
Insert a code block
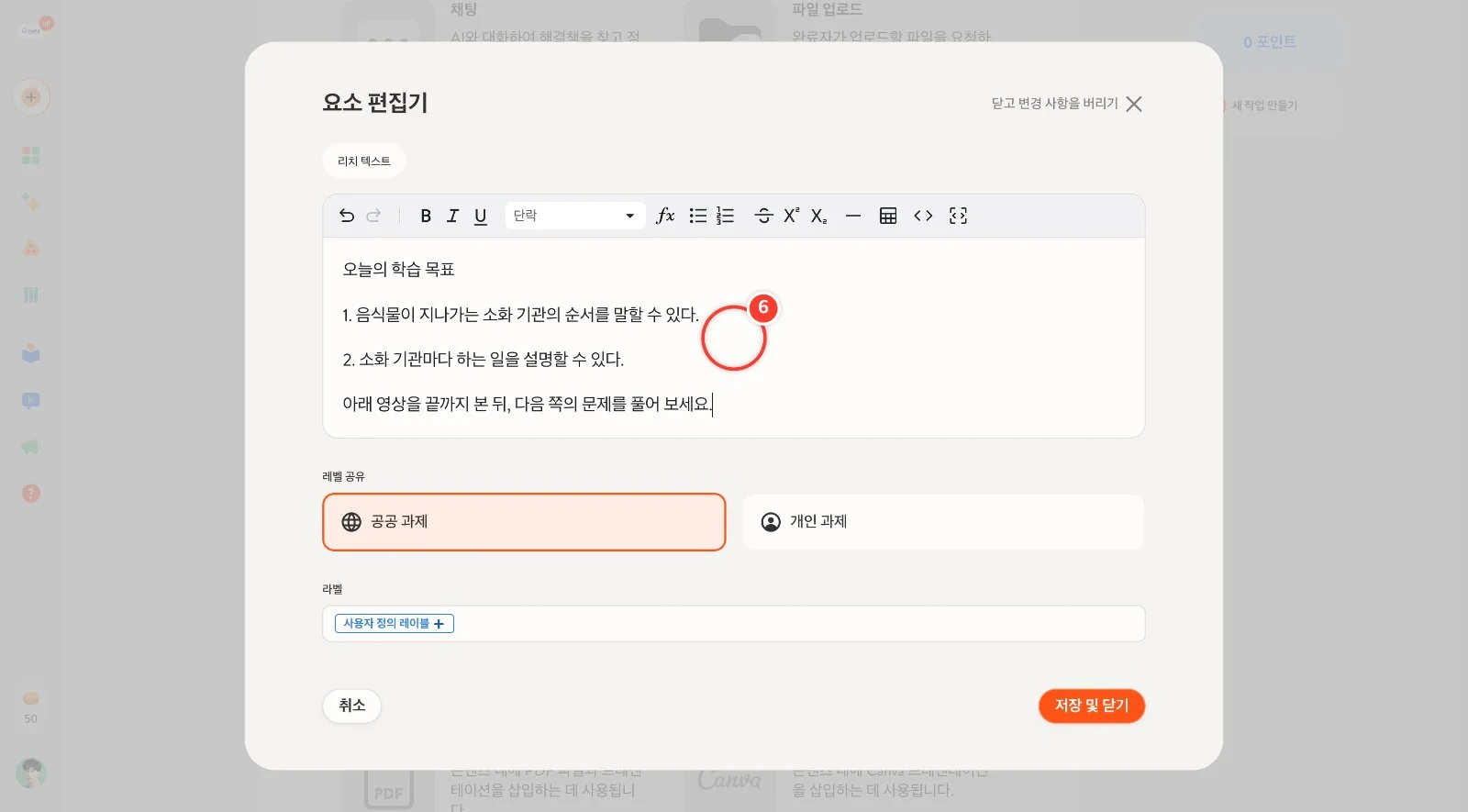pos(923,216)
